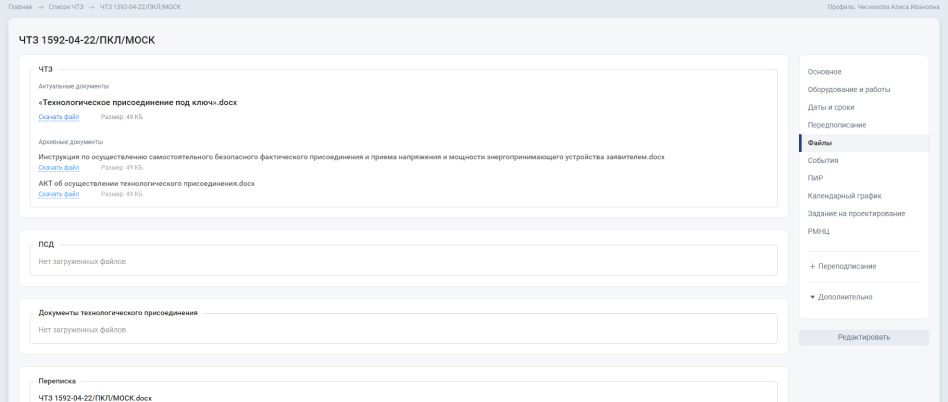Click the Архивные документы label
This screenshot has width=948, height=402.
[x=71, y=142]
